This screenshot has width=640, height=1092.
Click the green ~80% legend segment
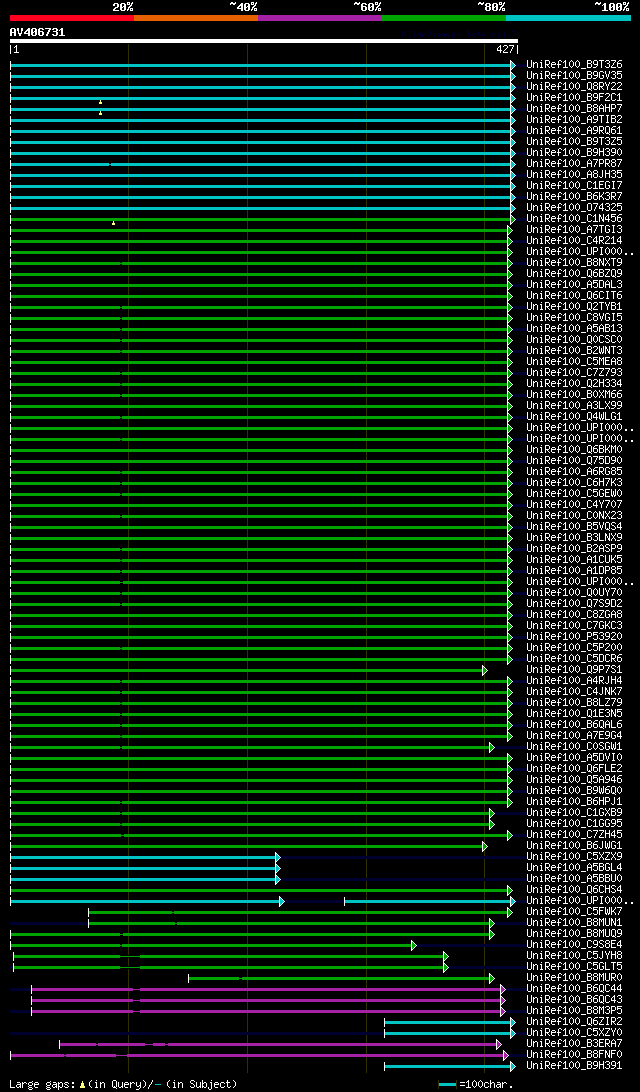click(x=444, y=17)
